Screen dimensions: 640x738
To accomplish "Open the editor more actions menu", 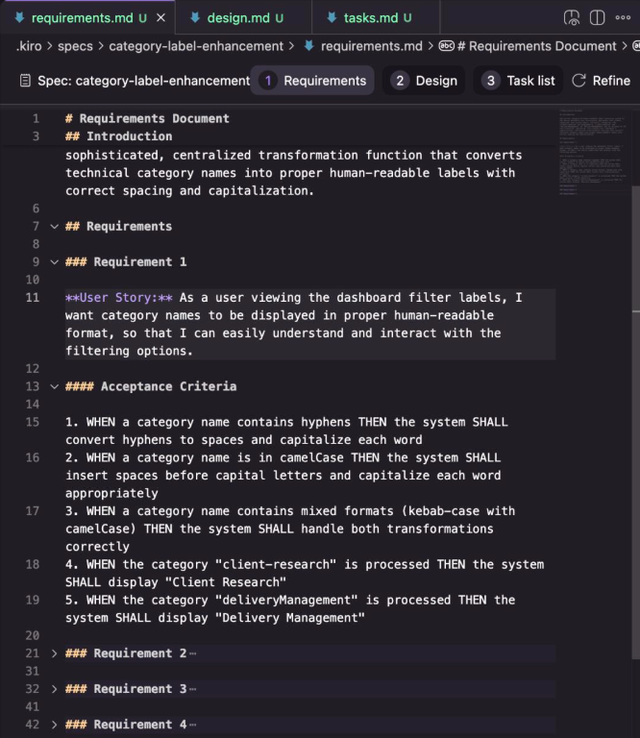I will pyautogui.click(x=622, y=18).
